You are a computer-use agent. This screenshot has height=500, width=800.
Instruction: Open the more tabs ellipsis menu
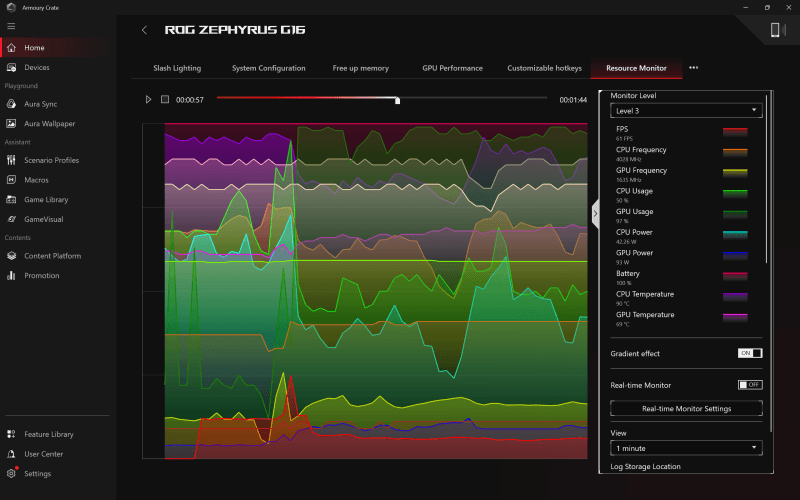(x=693, y=68)
